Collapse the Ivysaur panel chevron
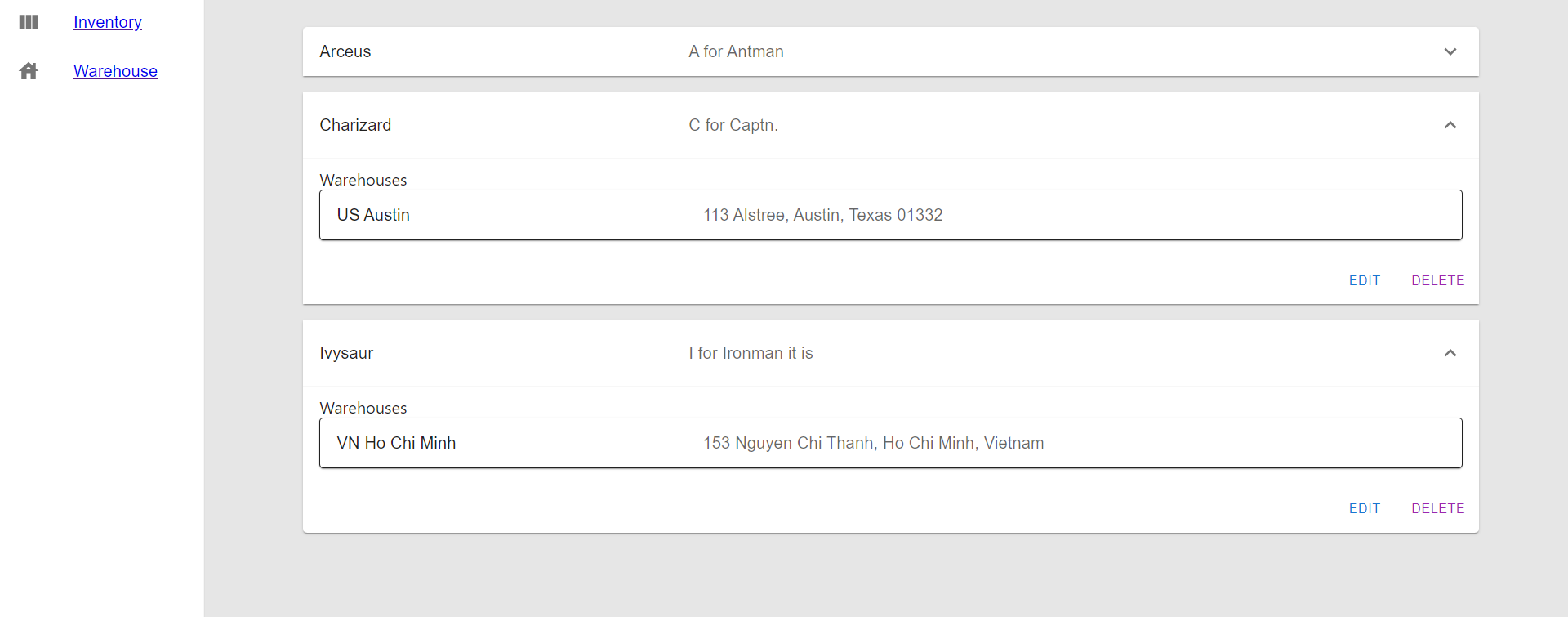Screen dimensions: 1568x617 coord(1450,353)
